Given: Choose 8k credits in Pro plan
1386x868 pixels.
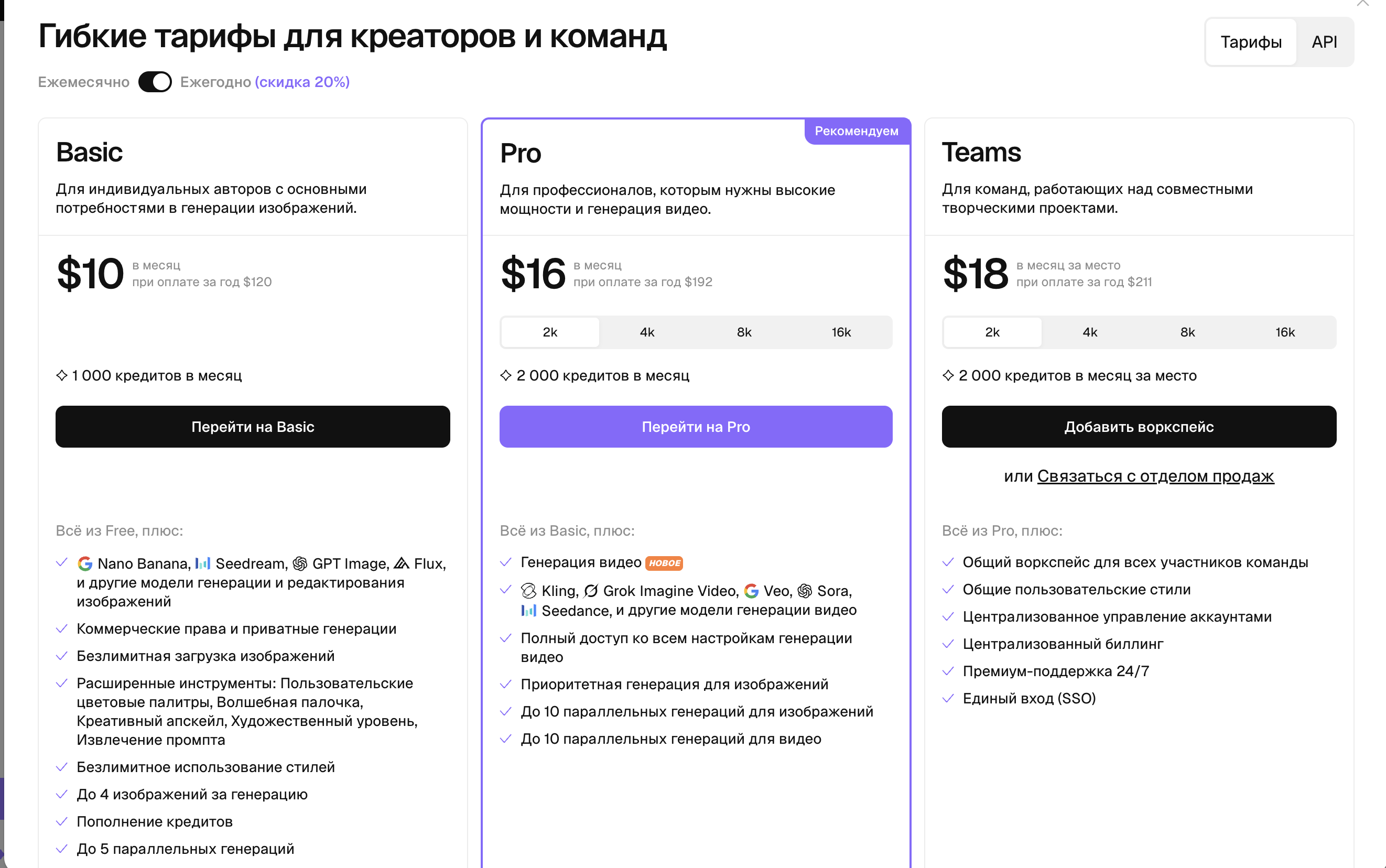Looking at the screenshot, I should click(x=744, y=332).
